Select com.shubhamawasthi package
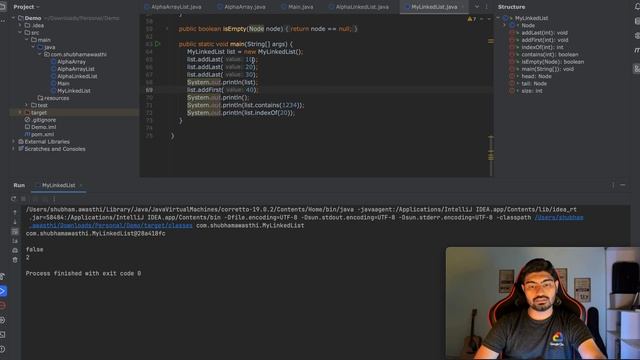Screen dimensions: 640x360 click(78, 55)
